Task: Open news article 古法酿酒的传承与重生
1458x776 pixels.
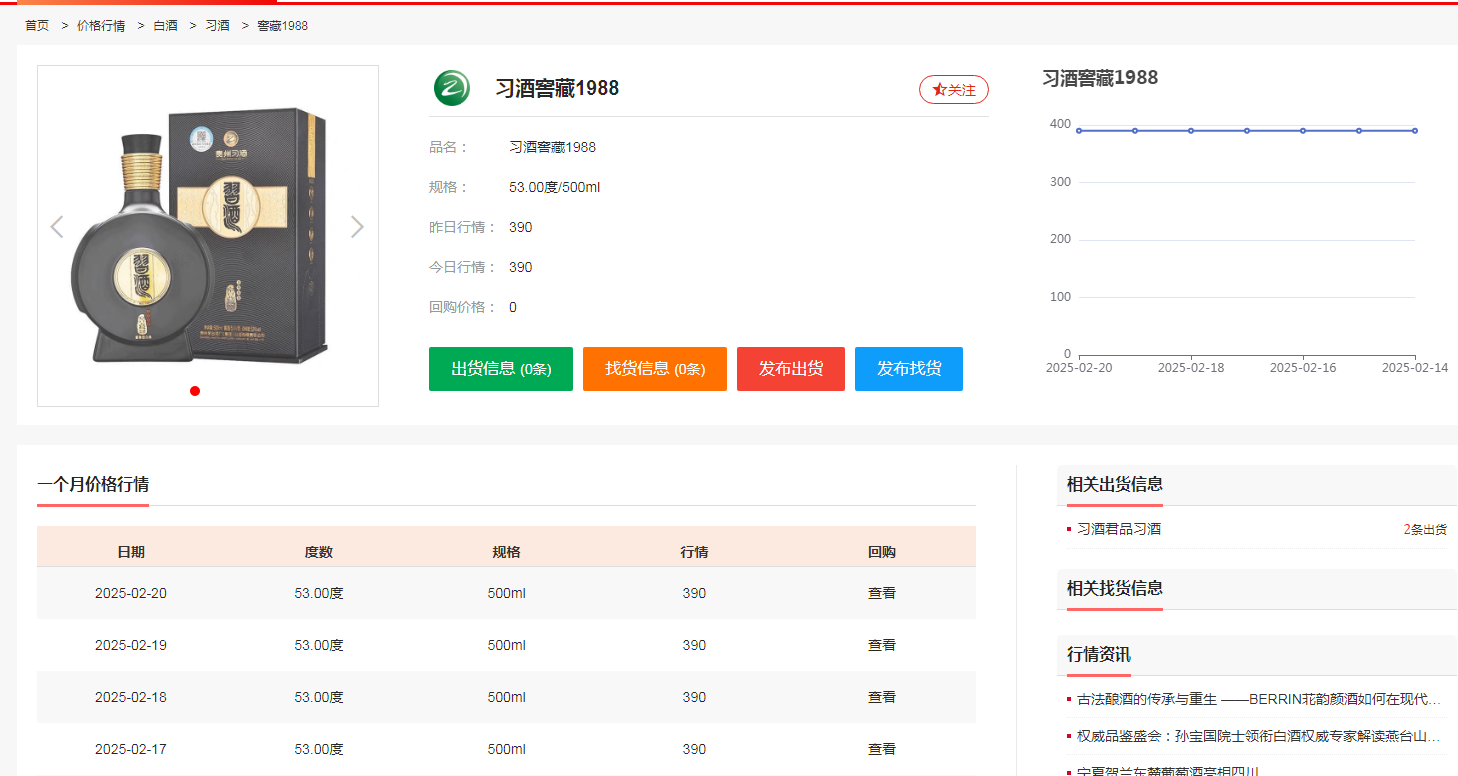Action: (x=1259, y=699)
